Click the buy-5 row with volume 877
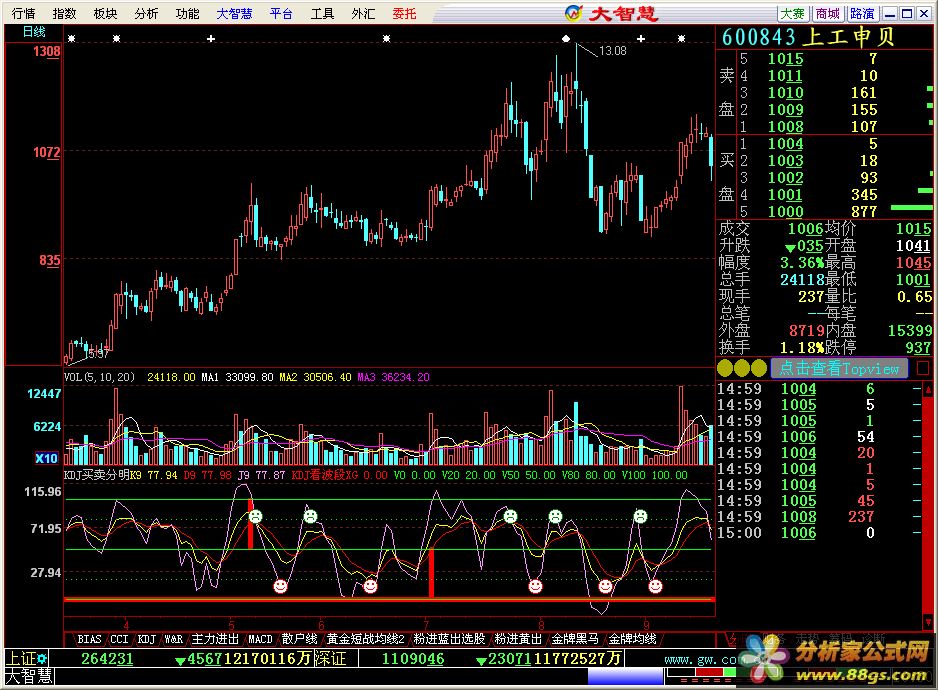The width and height of the screenshot is (938, 690). [824, 211]
